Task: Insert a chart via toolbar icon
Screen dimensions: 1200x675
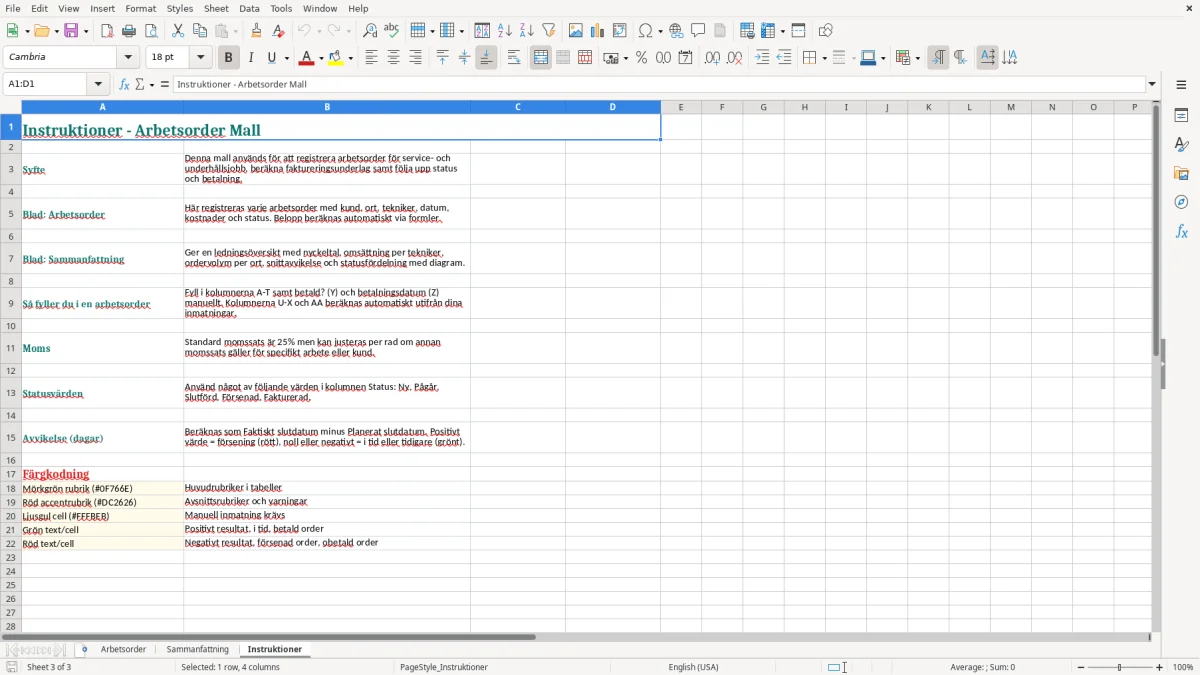Action: [598, 31]
